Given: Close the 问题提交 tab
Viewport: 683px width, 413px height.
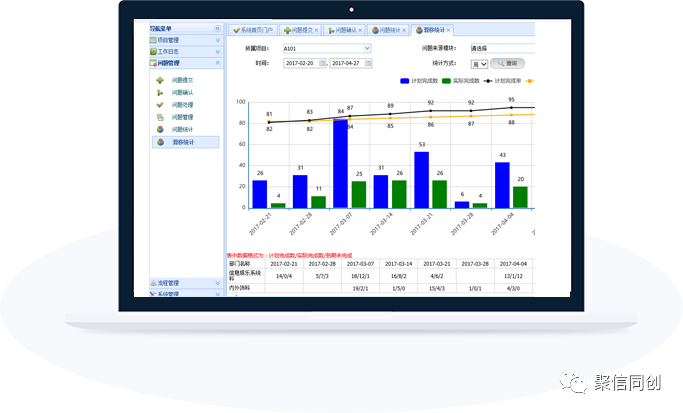Looking at the screenshot, I should (316, 30).
